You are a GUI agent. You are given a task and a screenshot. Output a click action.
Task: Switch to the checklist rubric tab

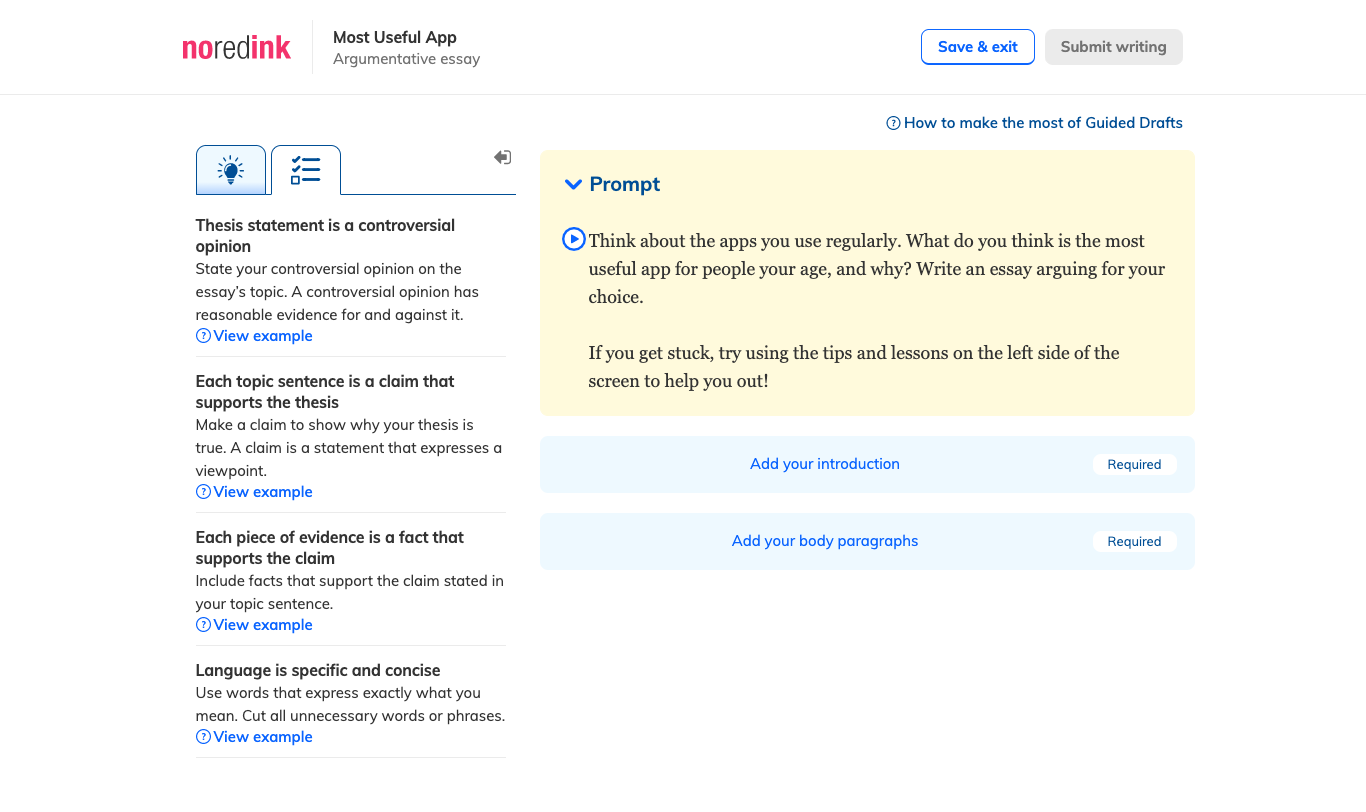(x=306, y=170)
